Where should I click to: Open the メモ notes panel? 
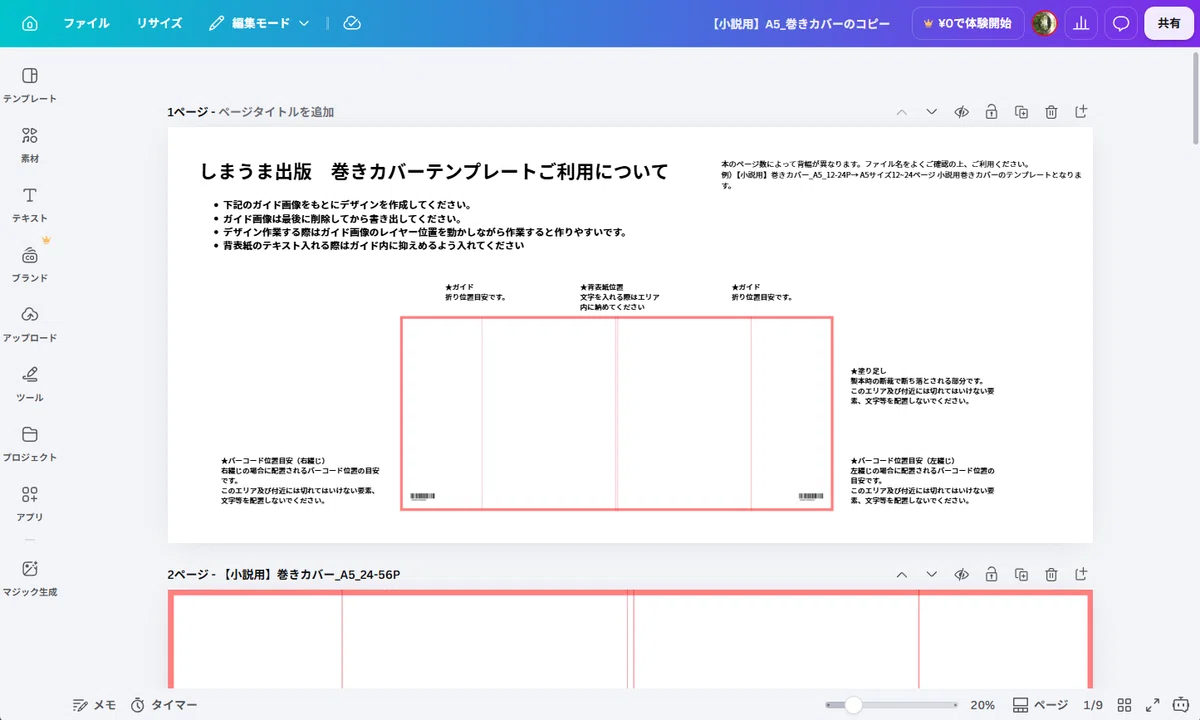(x=95, y=704)
